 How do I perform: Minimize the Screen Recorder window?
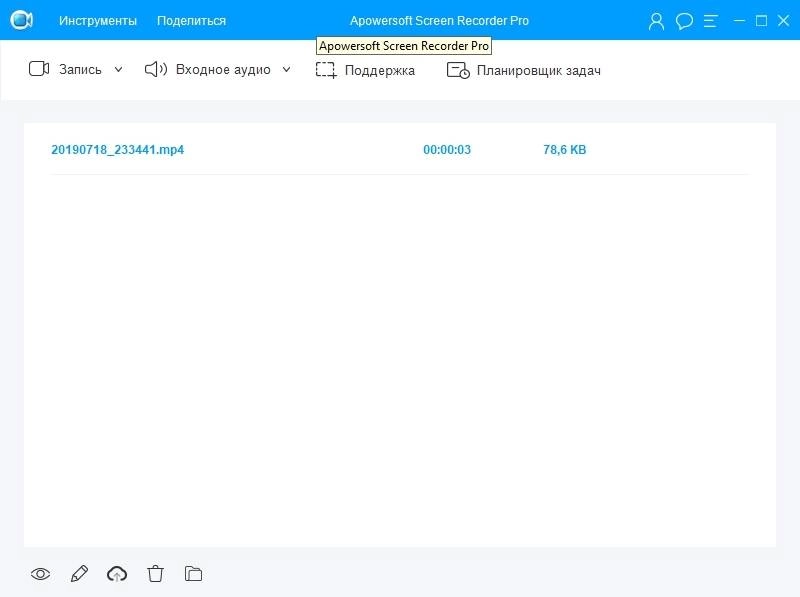[x=739, y=21]
